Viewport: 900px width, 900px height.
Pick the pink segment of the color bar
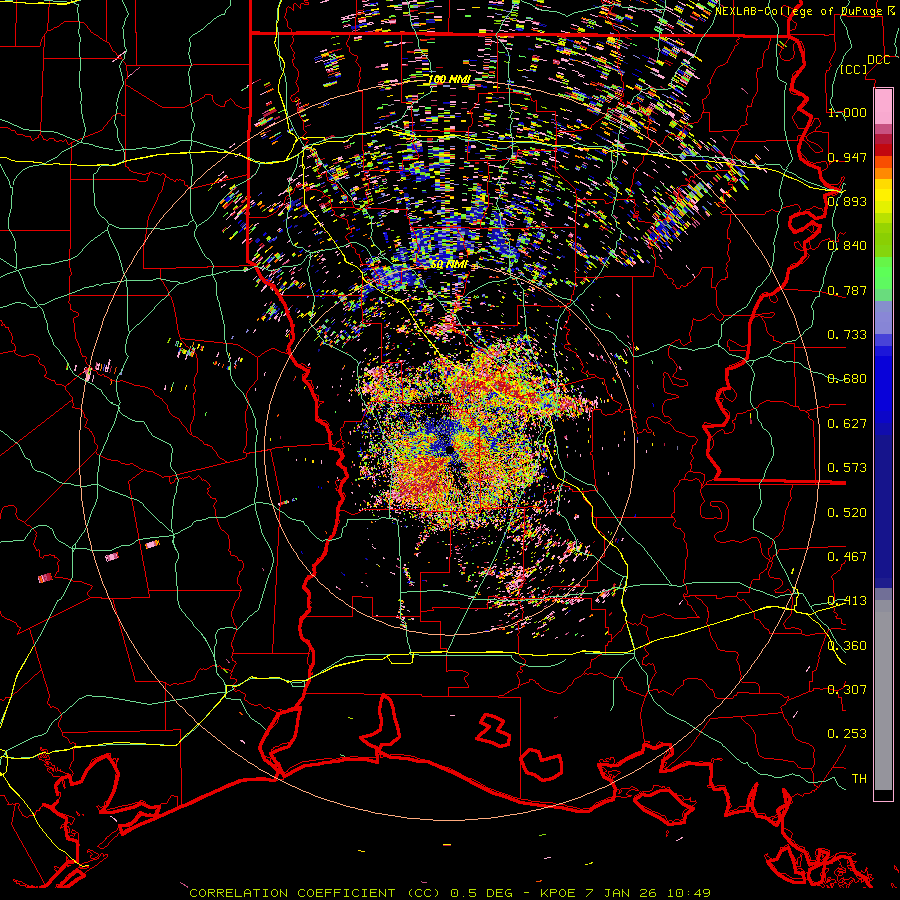pyautogui.click(x=883, y=106)
